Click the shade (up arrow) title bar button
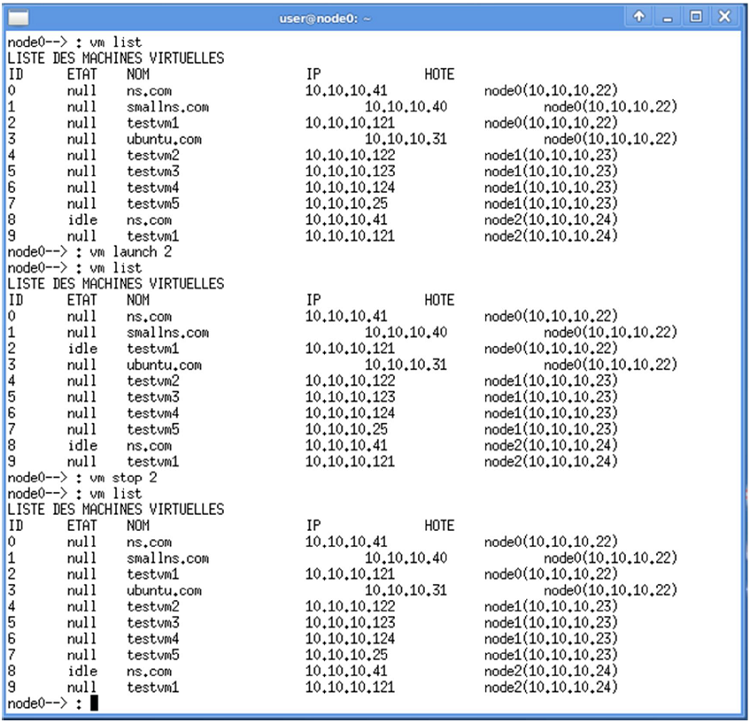This screenshot has height=723, width=750. click(641, 17)
